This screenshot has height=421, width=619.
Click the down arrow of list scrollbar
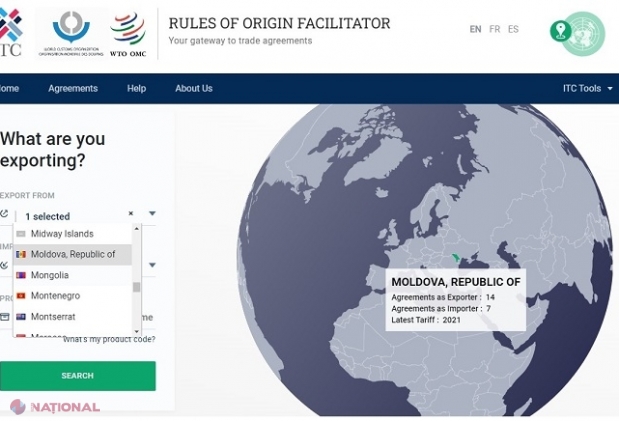[x=137, y=332]
